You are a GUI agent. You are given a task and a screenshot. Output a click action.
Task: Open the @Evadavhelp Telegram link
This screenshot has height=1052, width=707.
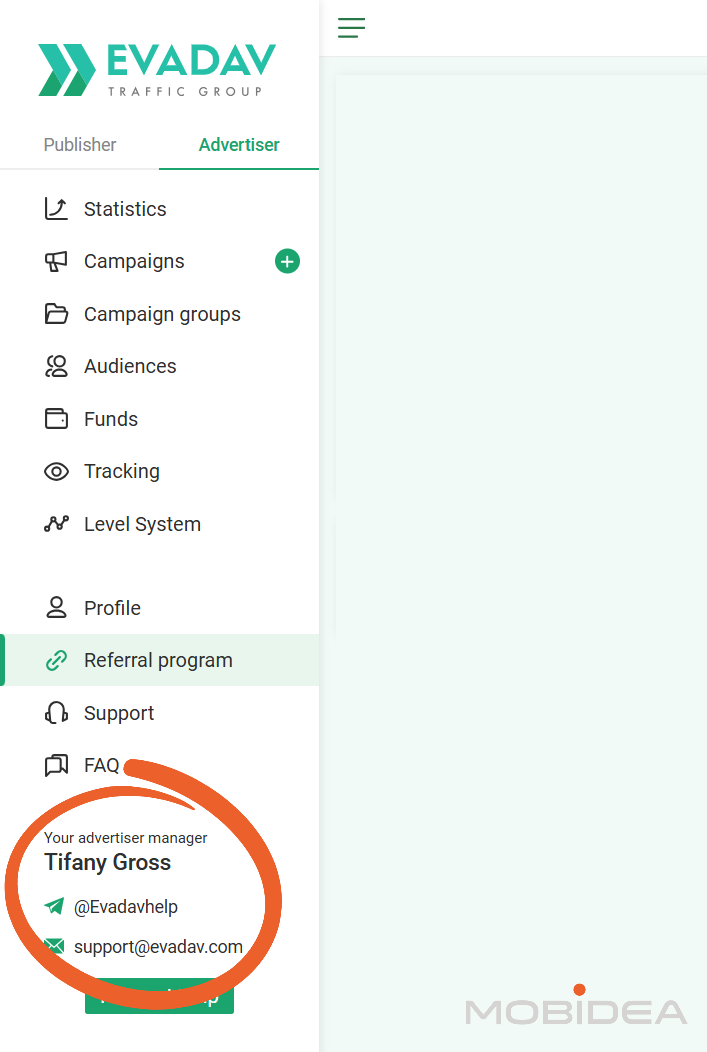tap(125, 907)
